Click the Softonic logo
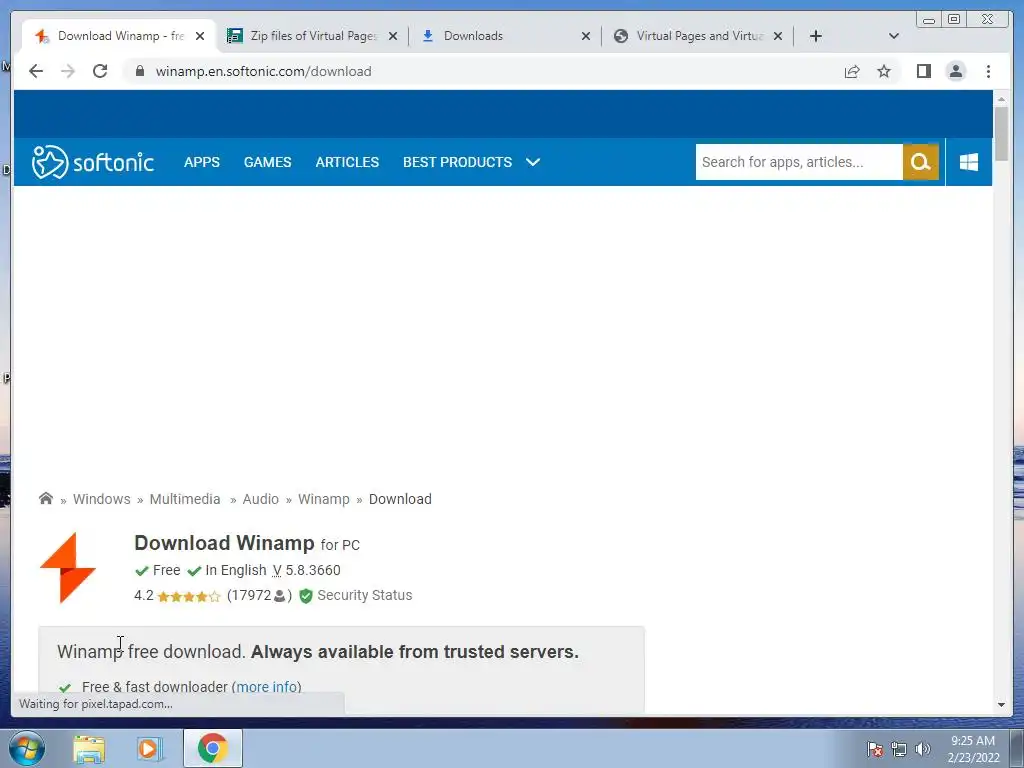Viewport: 1024px width, 768px height. (x=93, y=162)
